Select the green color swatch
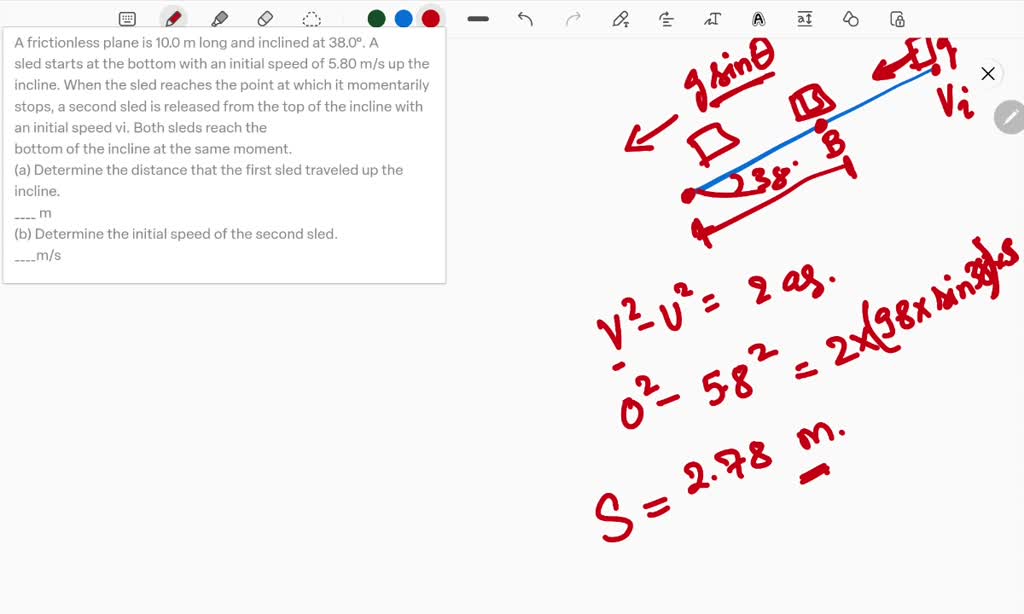This screenshot has height=614, width=1024. [375, 18]
